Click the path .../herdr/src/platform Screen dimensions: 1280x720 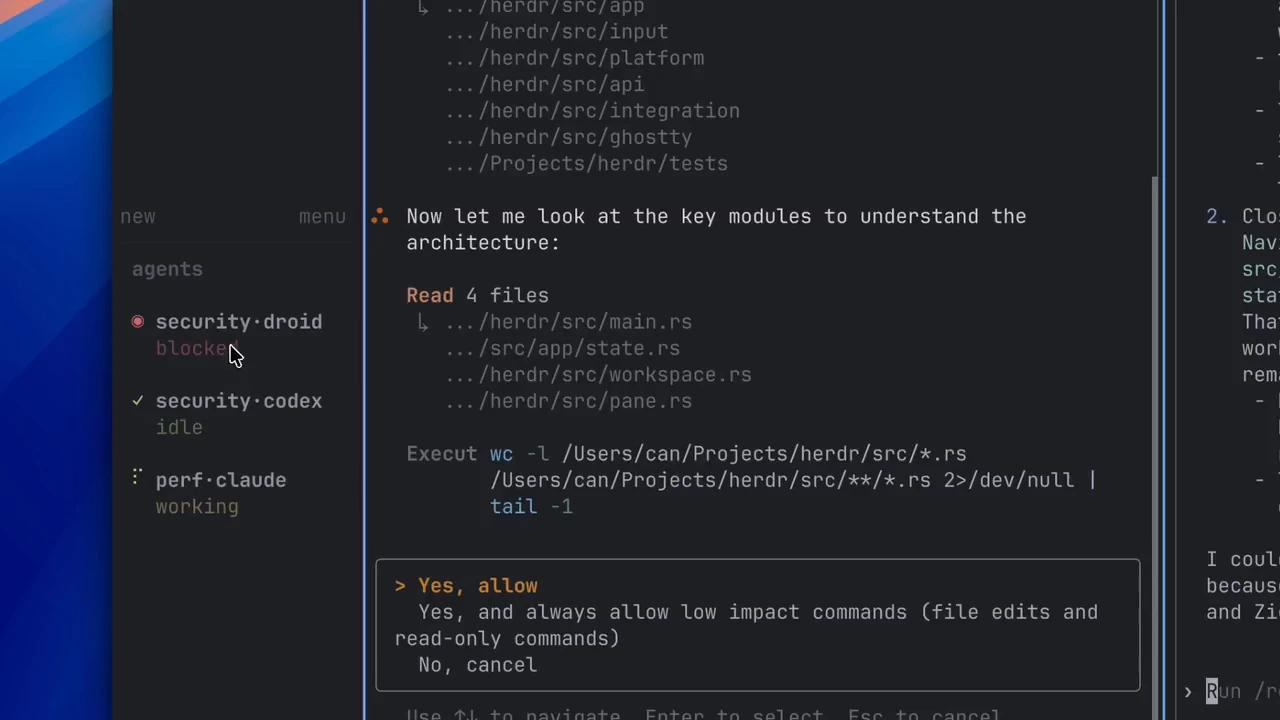574,58
